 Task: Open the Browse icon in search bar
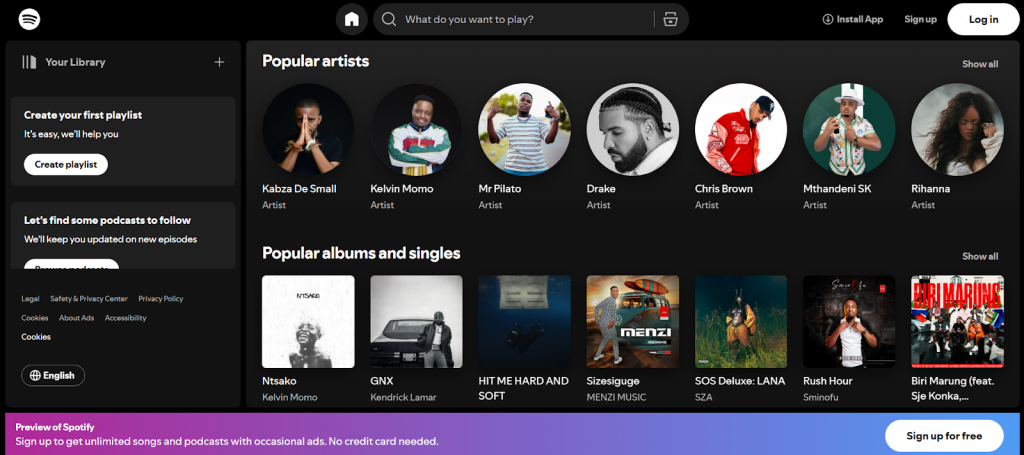coord(670,19)
